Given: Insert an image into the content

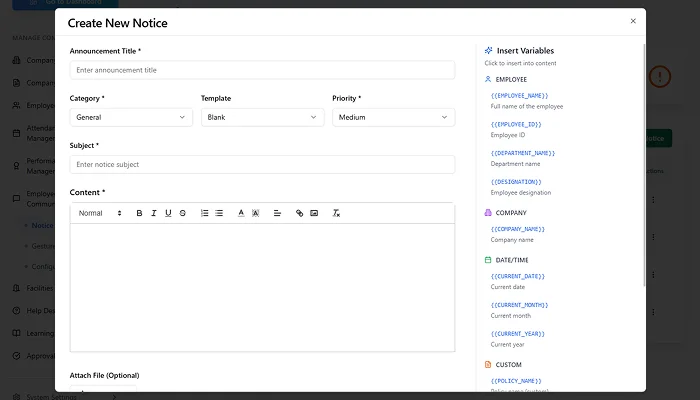Looking at the screenshot, I should 314,213.
